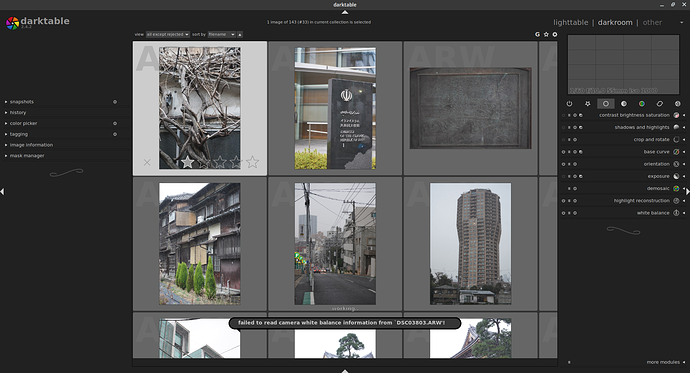Select the effects group icon
The height and width of the screenshot is (373, 690).
point(678,104)
